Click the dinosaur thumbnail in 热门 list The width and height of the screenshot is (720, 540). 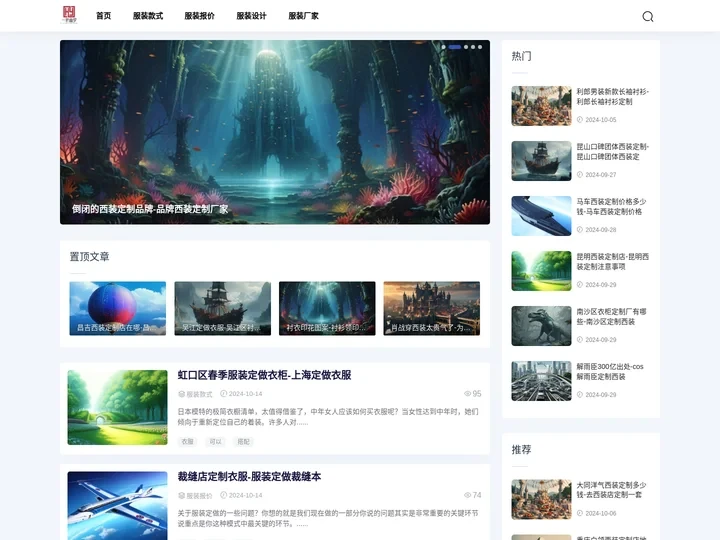[x=541, y=326]
